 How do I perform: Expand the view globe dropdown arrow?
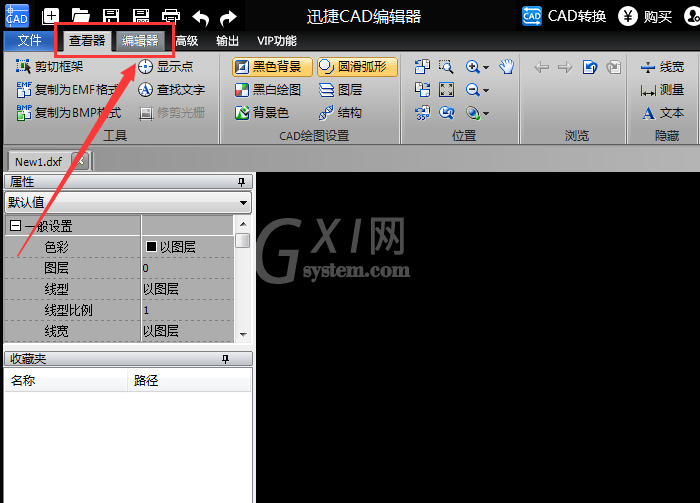pyautogui.click(x=486, y=114)
